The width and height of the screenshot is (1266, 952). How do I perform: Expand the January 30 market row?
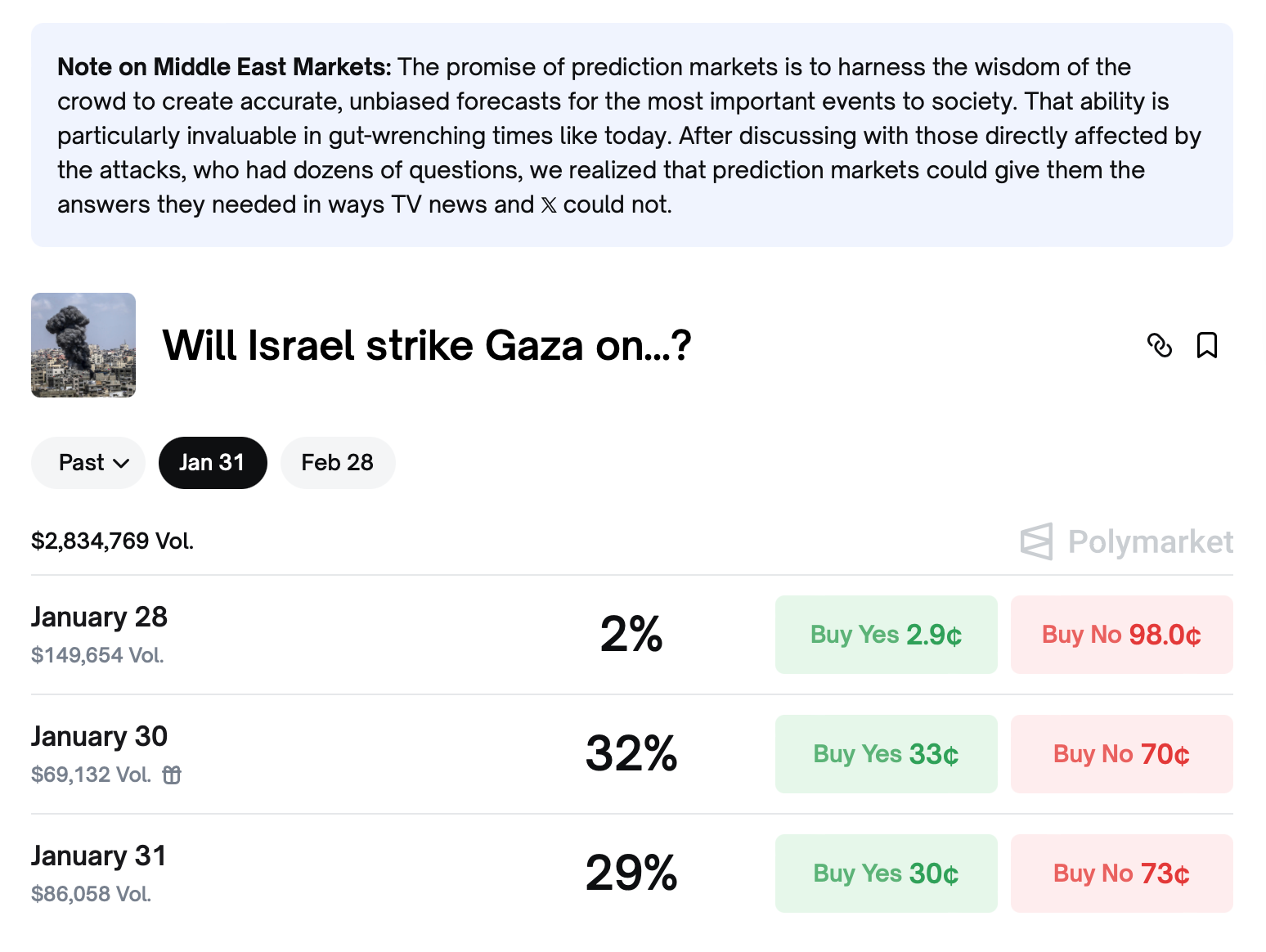click(x=99, y=737)
